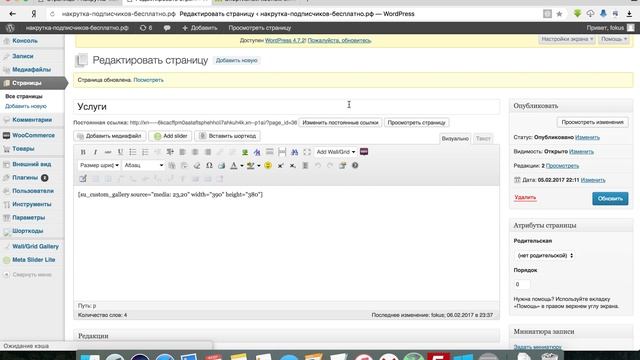Click the blue Обновить button
640x360 pixels.
coord(610,198)
